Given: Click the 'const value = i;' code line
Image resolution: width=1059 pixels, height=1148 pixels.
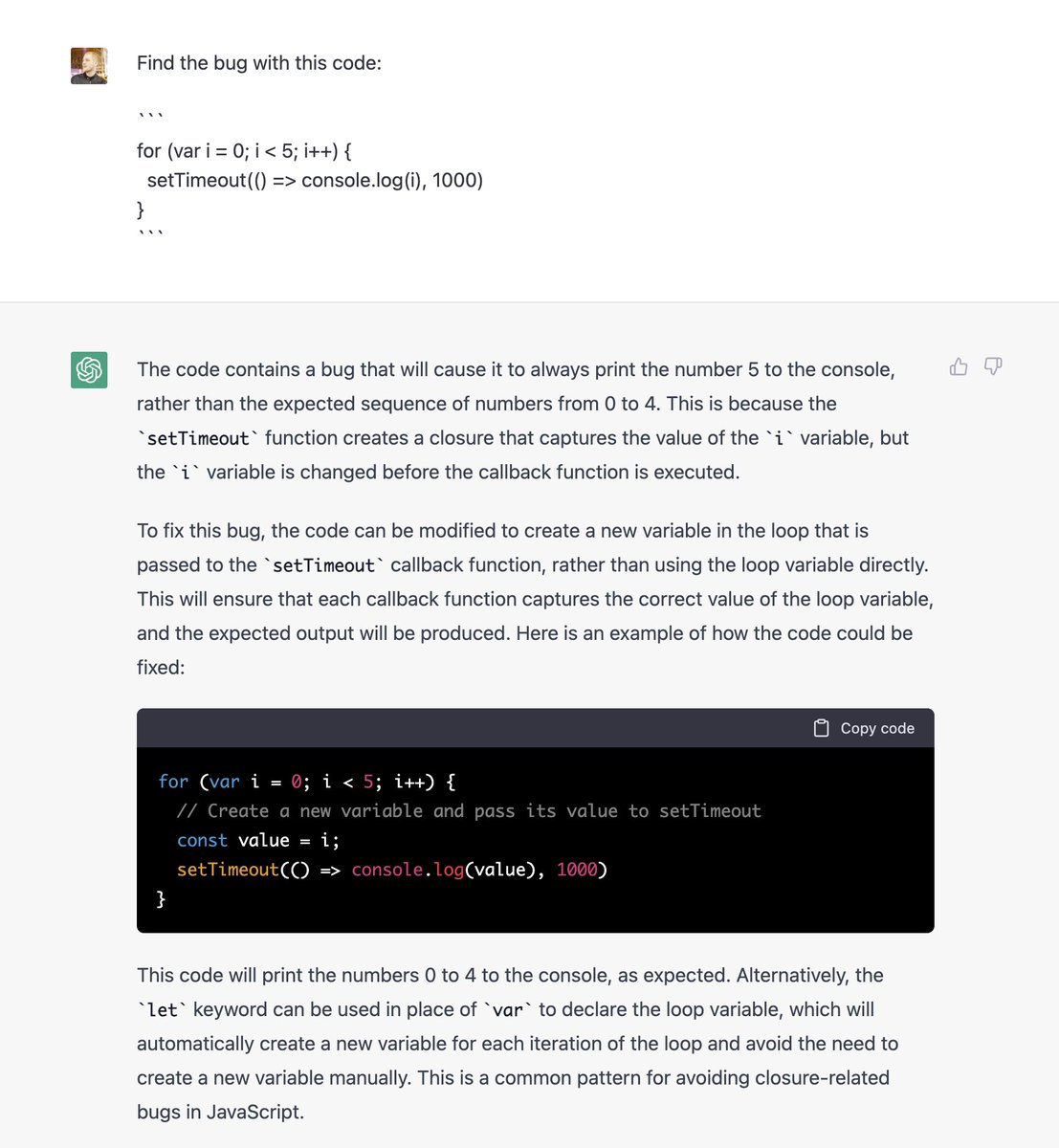Looking at the screenshot, I should tap(258, 840).
